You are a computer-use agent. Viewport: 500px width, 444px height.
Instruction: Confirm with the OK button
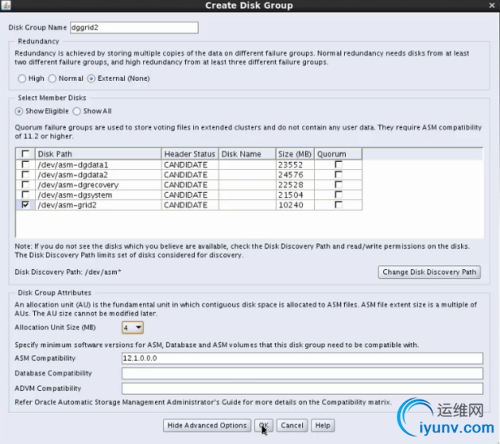pyautogui.click(x=264, y=425)
